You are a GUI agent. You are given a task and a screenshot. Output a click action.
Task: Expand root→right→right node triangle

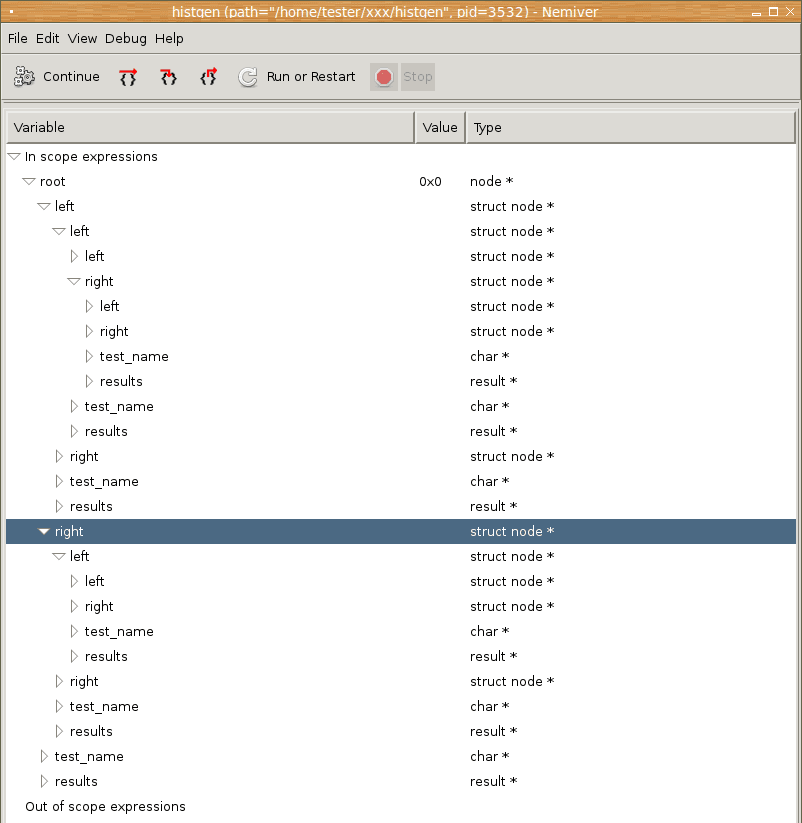click(59, 681)
